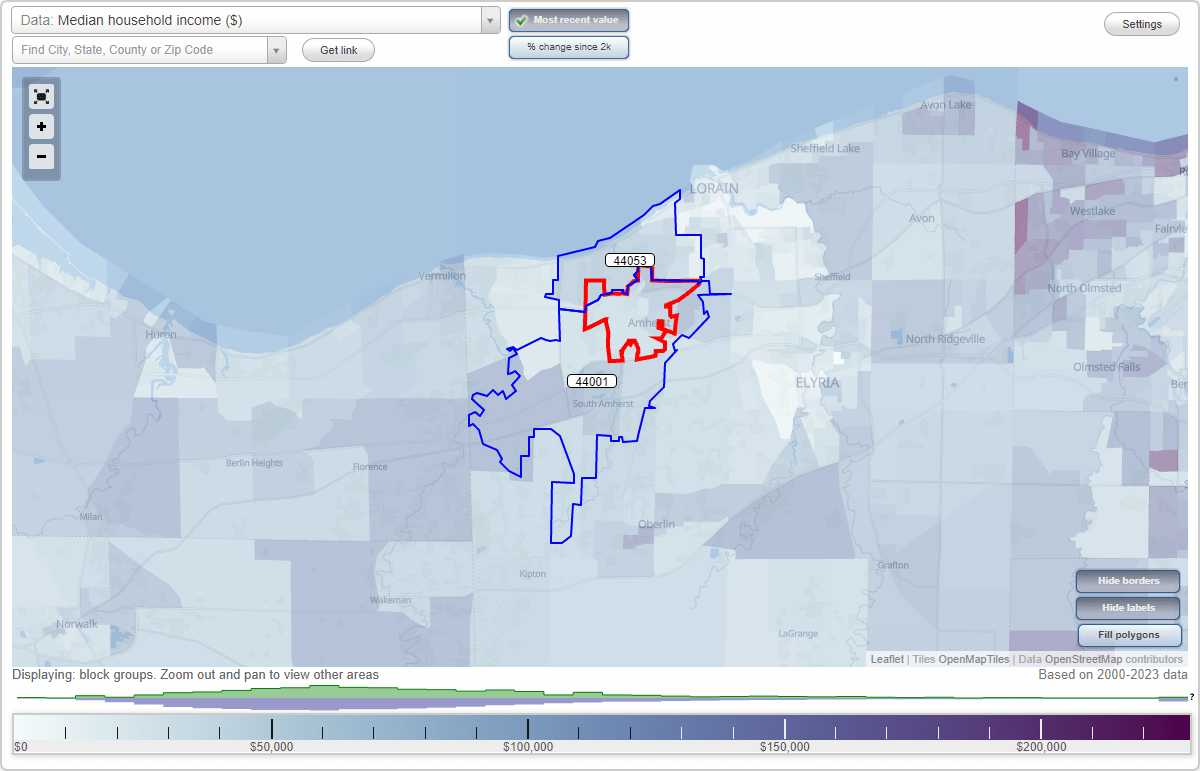The width and height of the screenshot is (1200, 771).
Task: Zoom out with the minus button
Action: [41, 156]
